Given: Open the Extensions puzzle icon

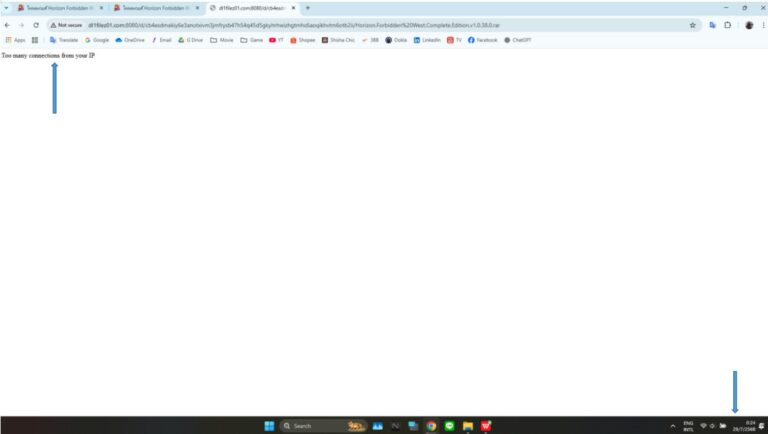Looking at the screenshot, I should pos(728,25).
